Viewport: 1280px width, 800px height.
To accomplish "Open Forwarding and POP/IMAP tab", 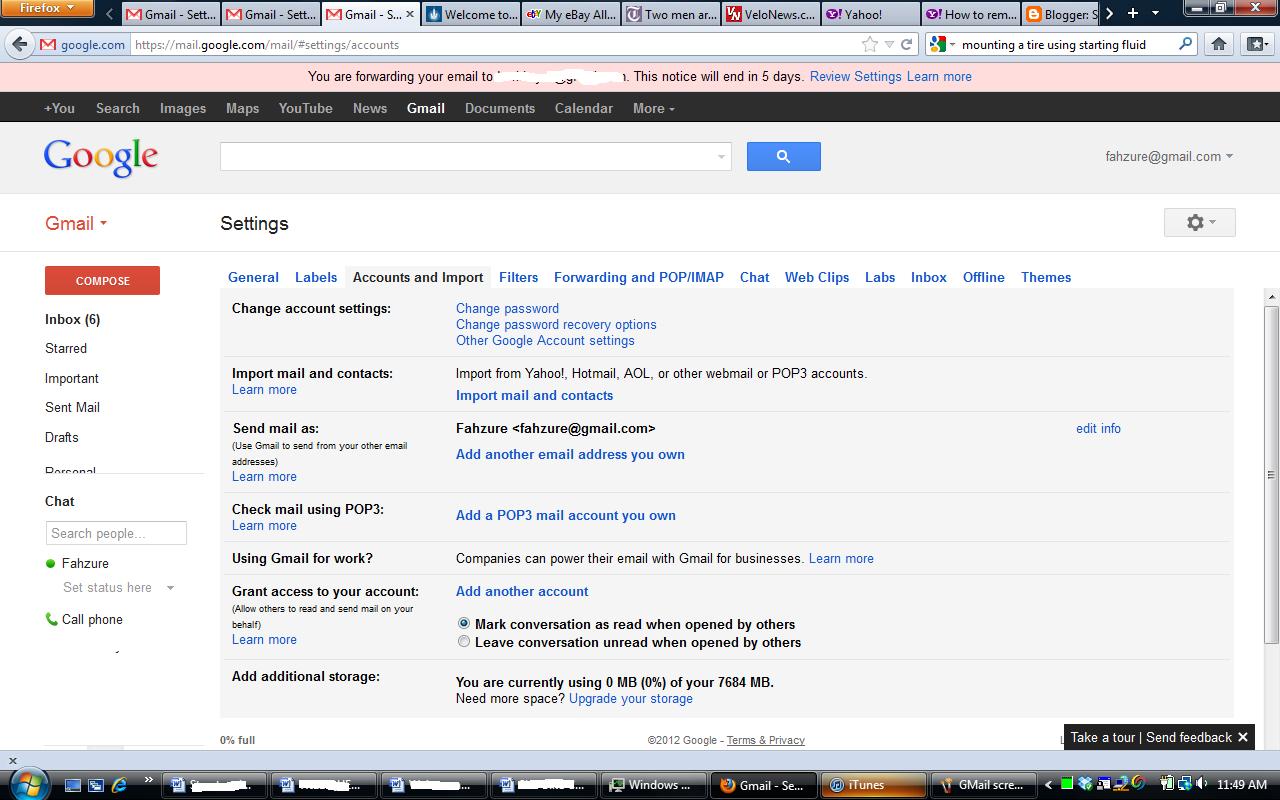I will [x=639, y=277].
